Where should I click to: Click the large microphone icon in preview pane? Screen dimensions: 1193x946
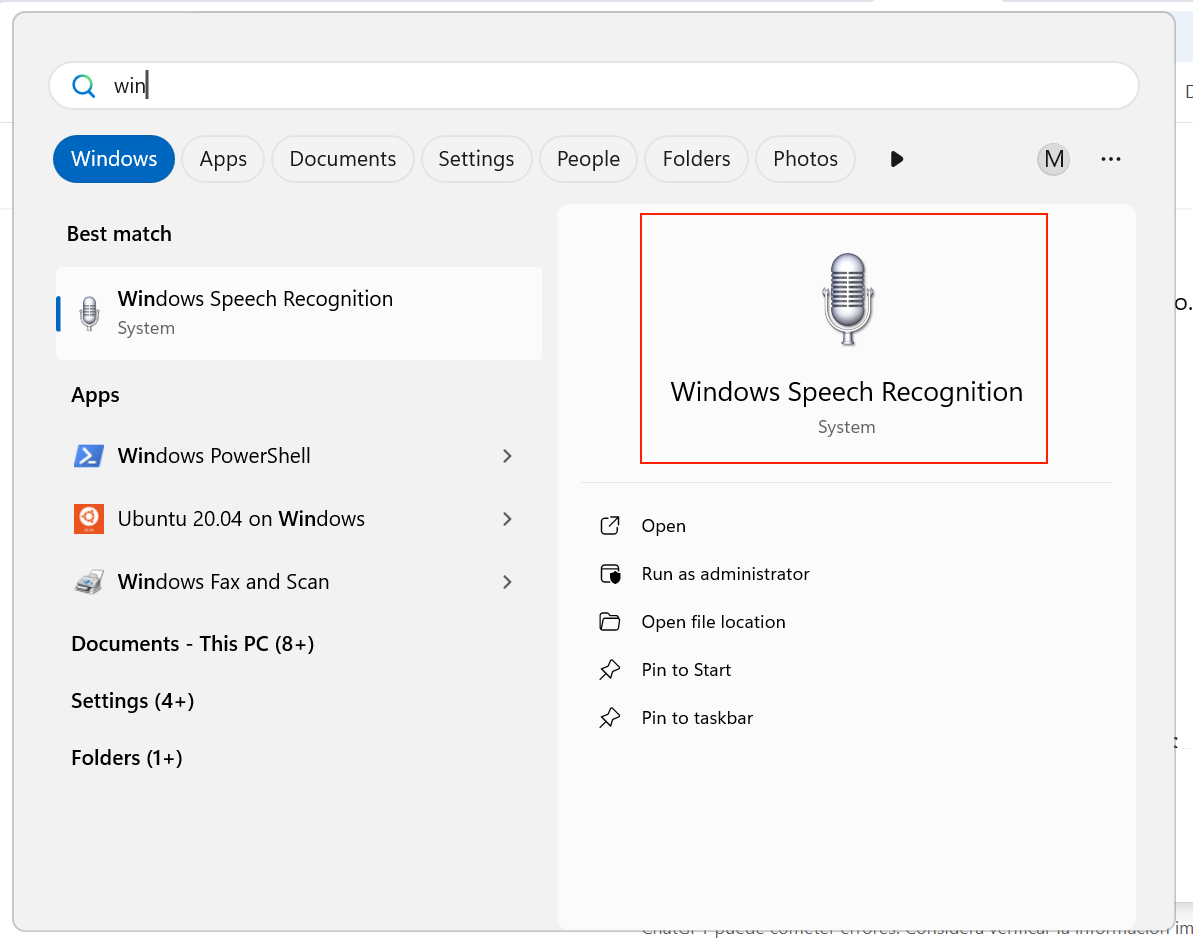(847, 299)
